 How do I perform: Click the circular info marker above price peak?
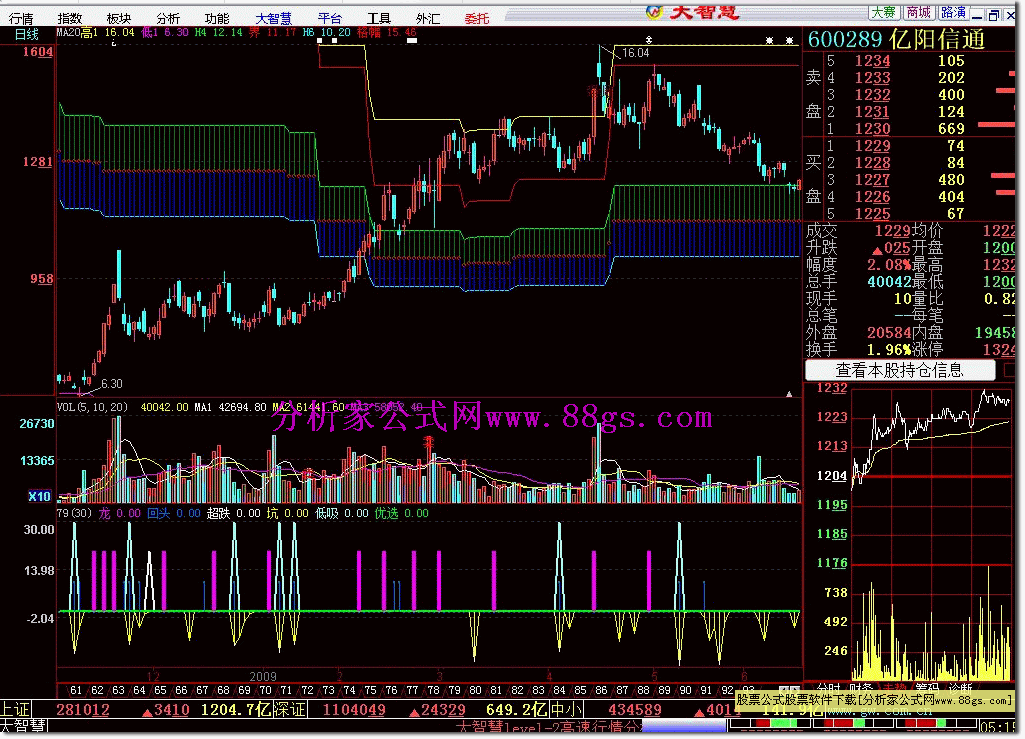pyautogui.click(x=648, y=40)
